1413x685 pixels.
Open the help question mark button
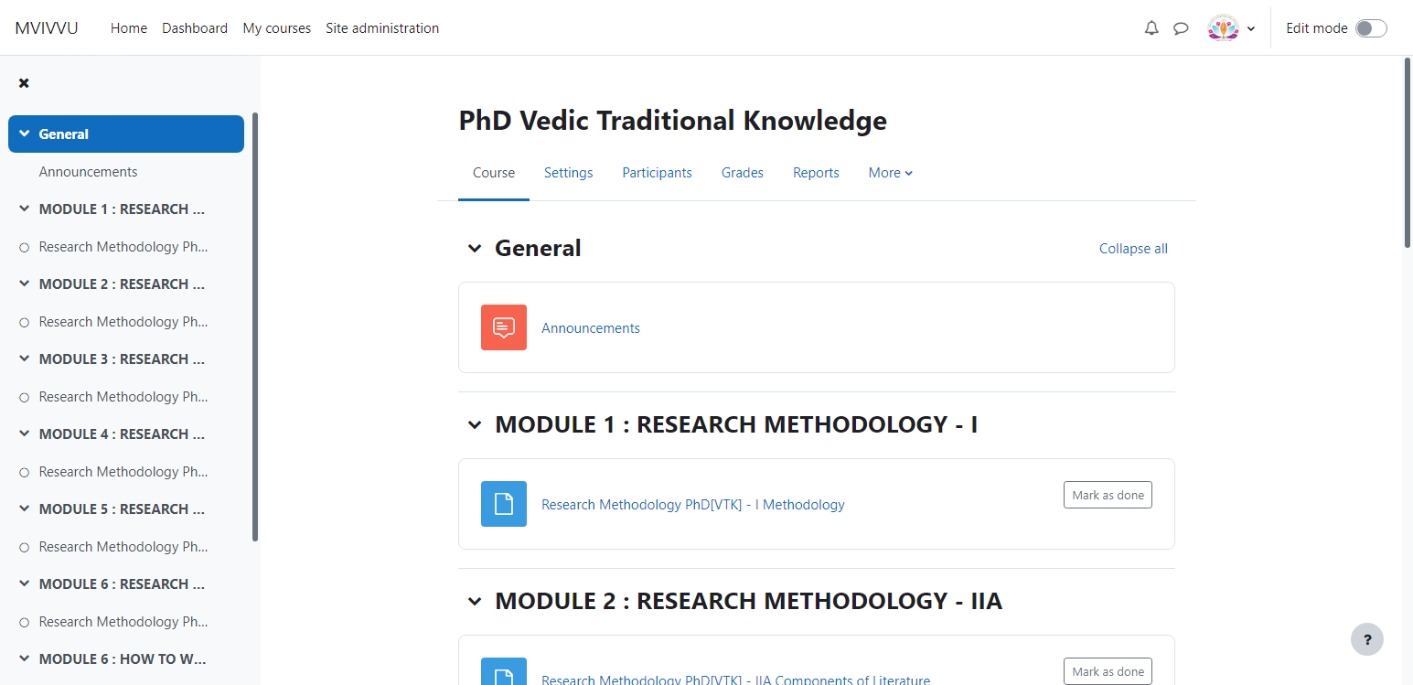(1367, 639)
